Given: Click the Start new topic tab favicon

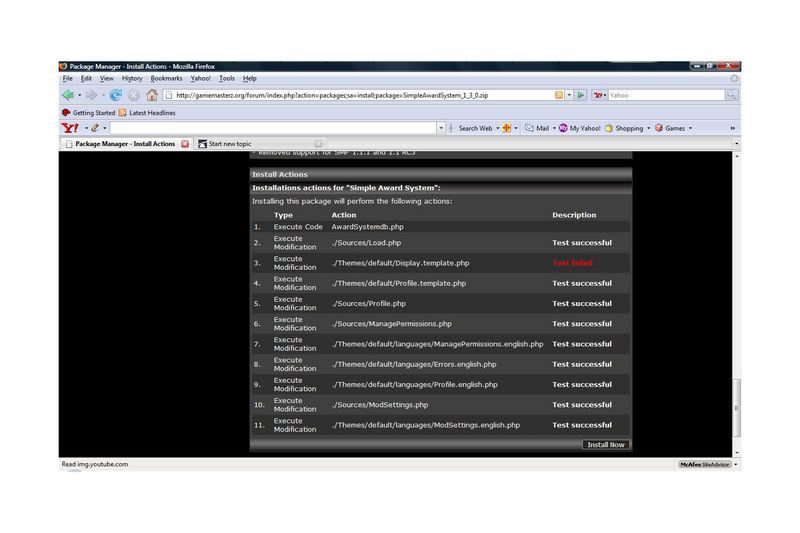Looking at the screenshot, I should point(203,144).
